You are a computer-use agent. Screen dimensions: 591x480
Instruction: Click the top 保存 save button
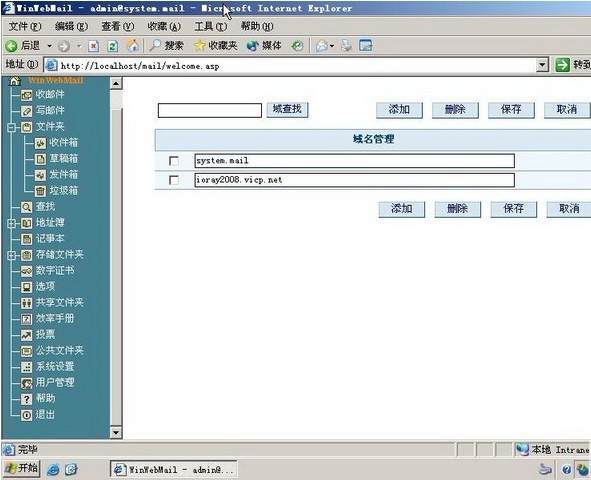click(x=511, y=110)
